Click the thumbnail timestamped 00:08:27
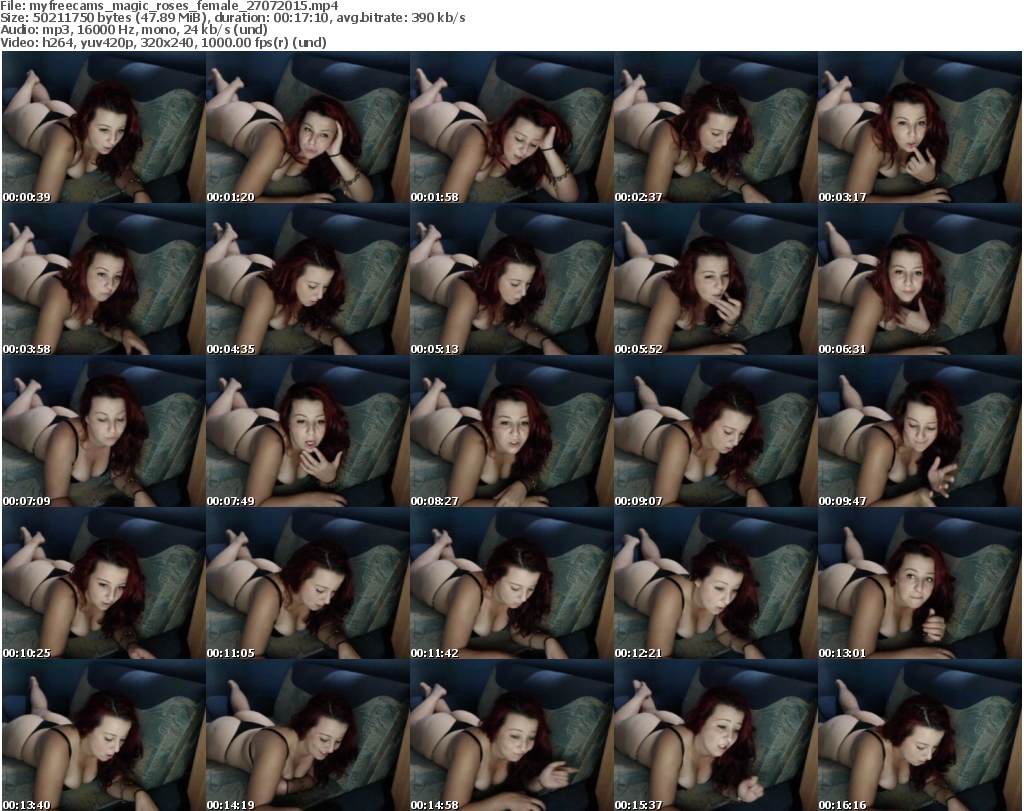The height and width of the screenshot is (811, 1024). [511, 432]
